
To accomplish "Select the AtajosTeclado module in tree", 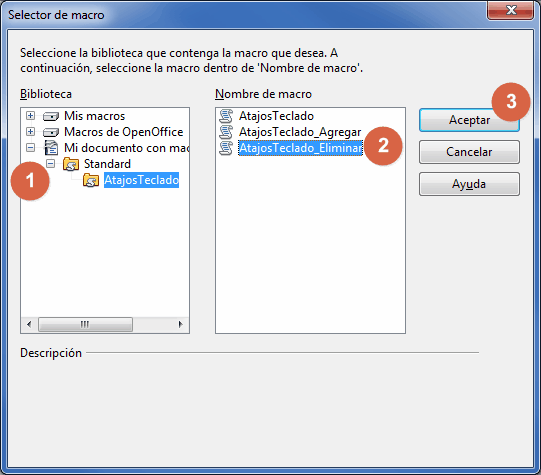I will pyautogui.click(x=141, y=180).
